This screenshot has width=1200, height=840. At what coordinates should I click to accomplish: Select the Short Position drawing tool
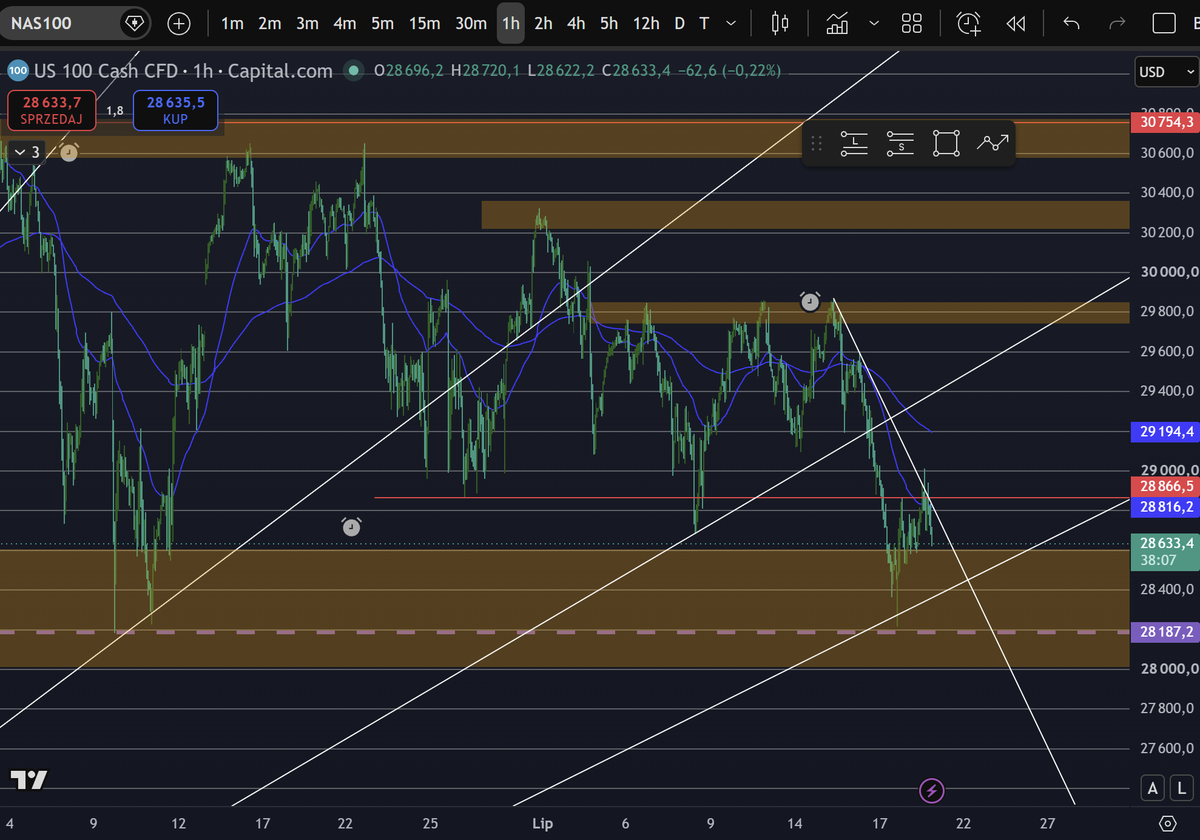[x=900, y=143]
